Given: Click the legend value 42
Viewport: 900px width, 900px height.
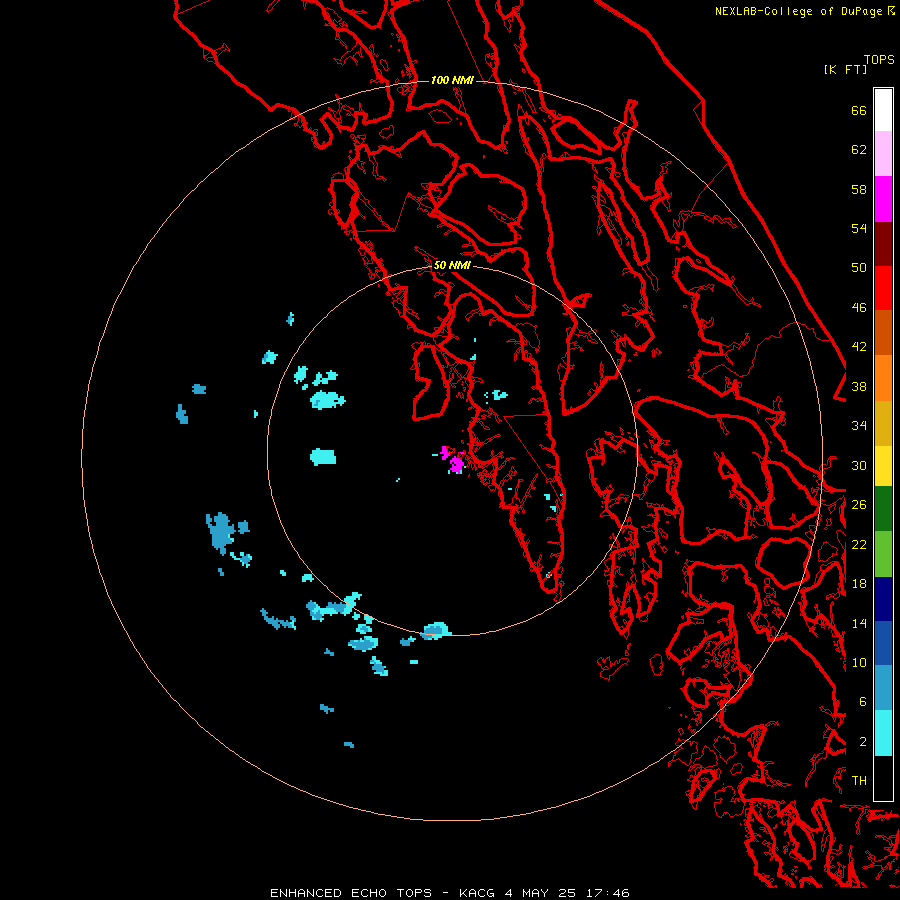Looking at the screenshot, I should pyautogui.click(x=859, y=347).
